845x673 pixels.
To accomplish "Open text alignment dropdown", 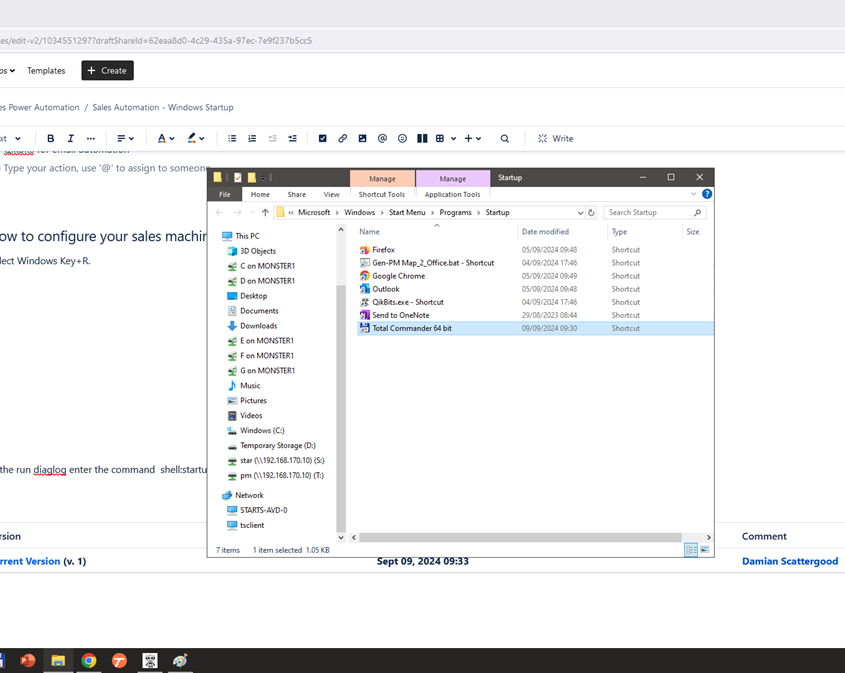I will (125, 138).
